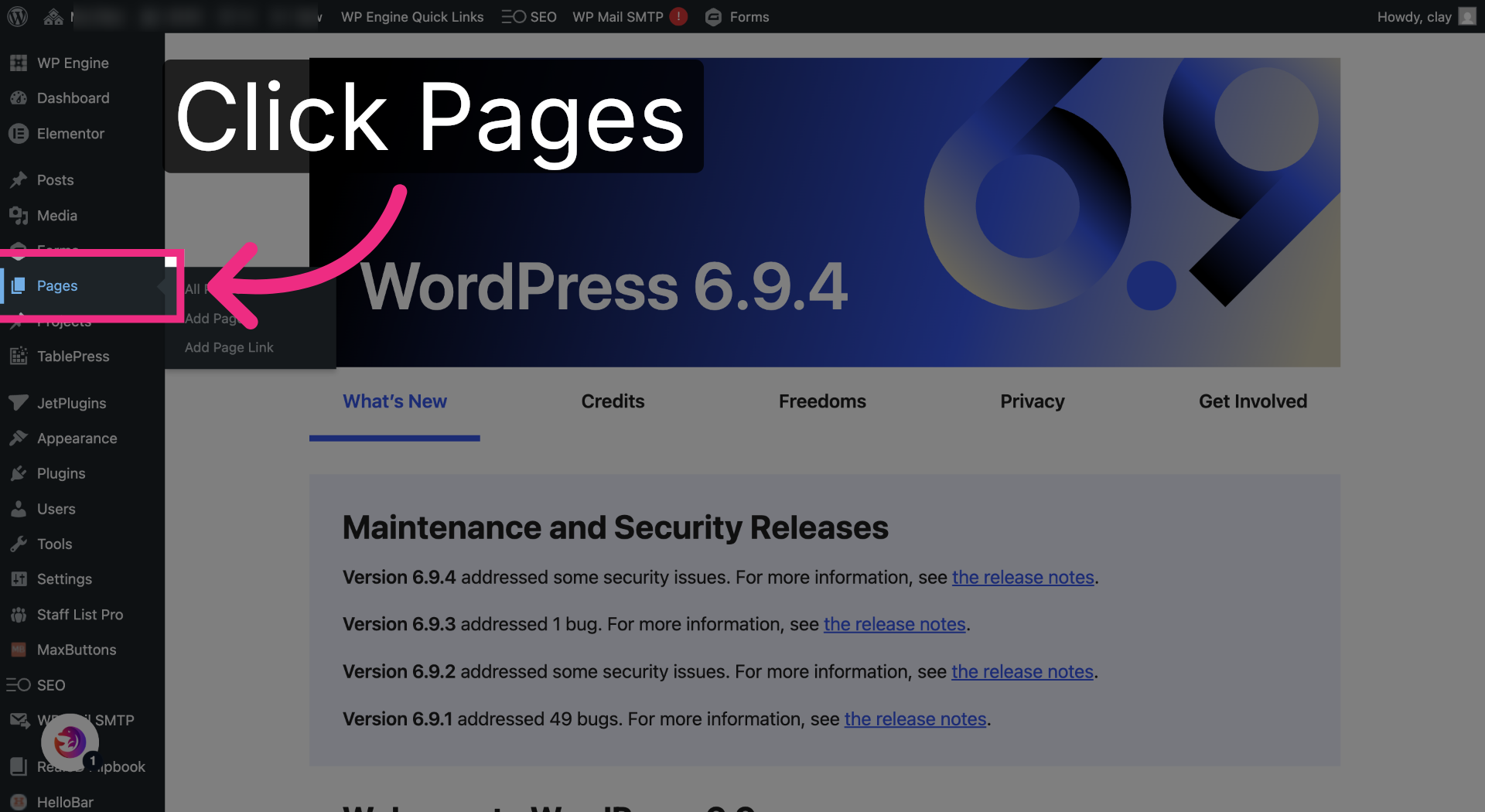Open release notes link for Version 6.9.4

coord(1022,577)
